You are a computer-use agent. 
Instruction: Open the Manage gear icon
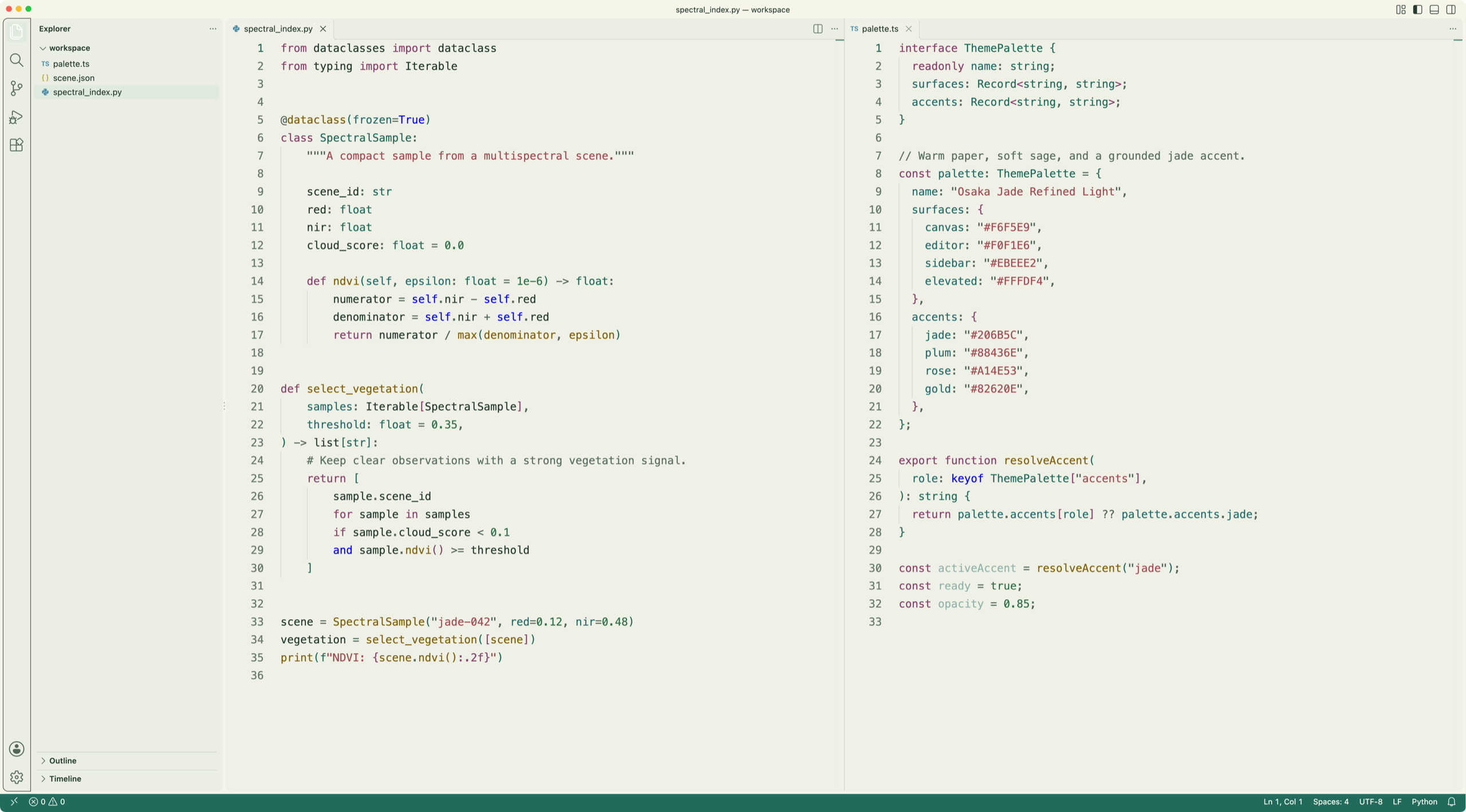coord(17,777)
